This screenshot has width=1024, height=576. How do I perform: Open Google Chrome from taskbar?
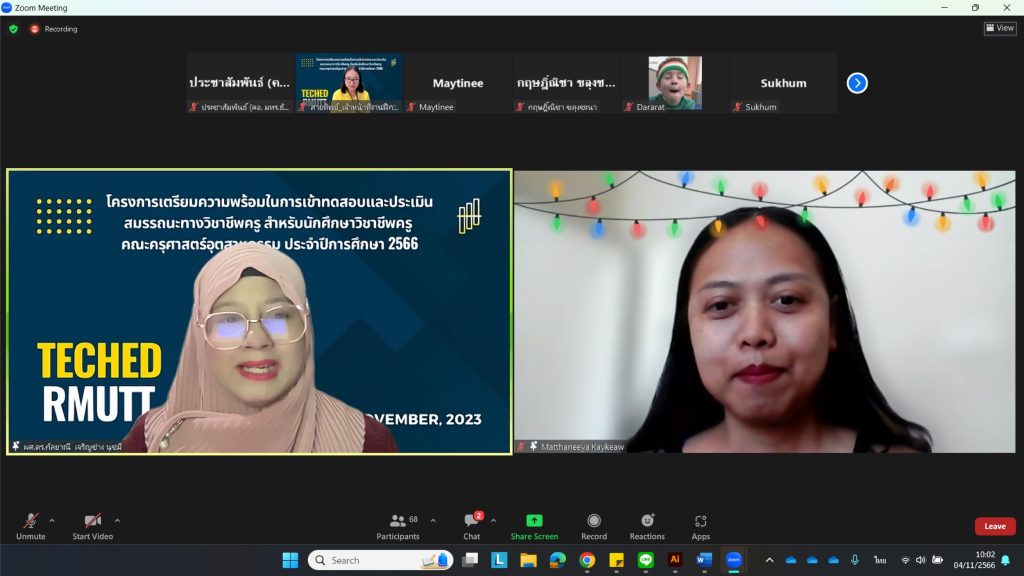(x=587, y=560)
